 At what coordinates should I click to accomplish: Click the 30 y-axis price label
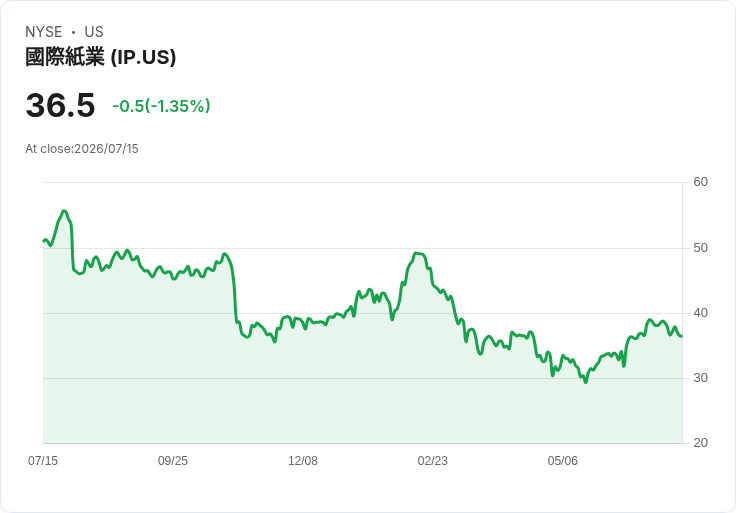(x=700, y=378)
